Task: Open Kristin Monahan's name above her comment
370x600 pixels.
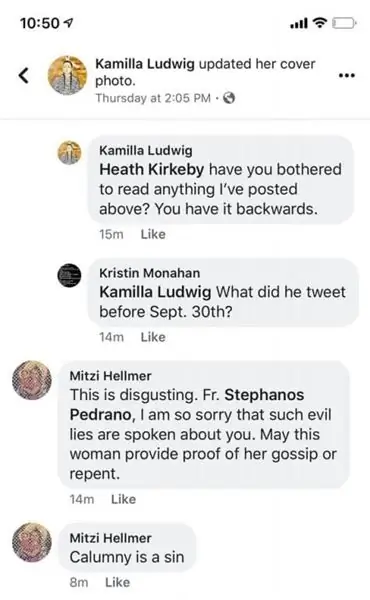Action: coord(150,273)
